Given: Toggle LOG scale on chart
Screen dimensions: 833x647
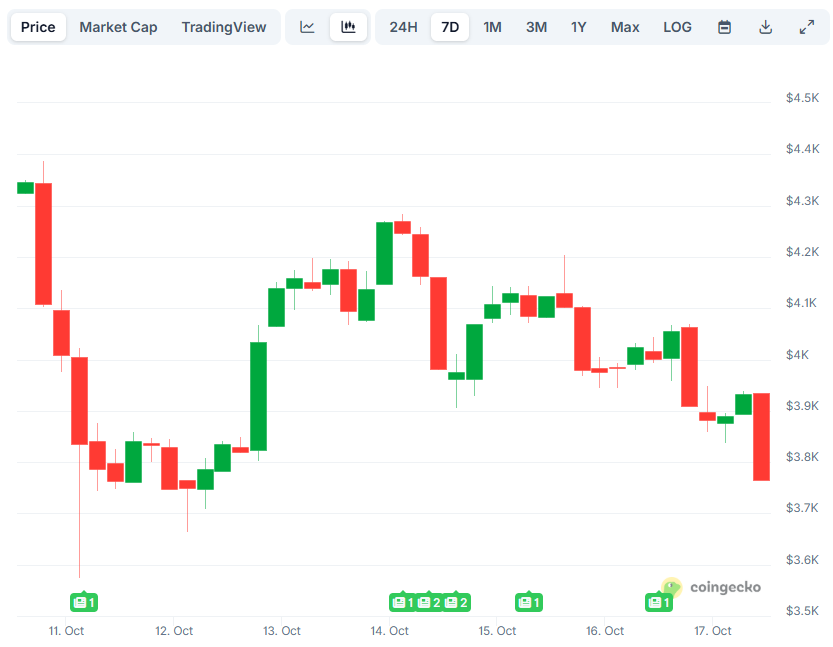Looking at the screenshot, I should [x=677, y=27].
